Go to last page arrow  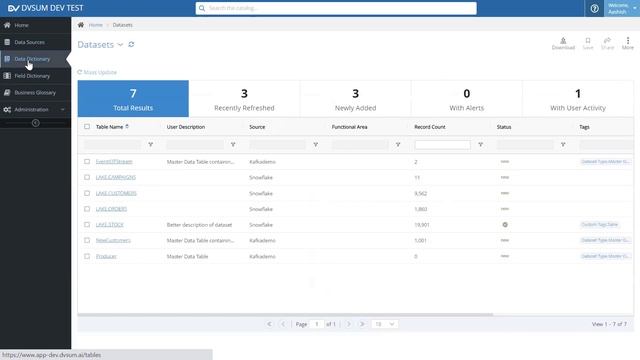362,324
